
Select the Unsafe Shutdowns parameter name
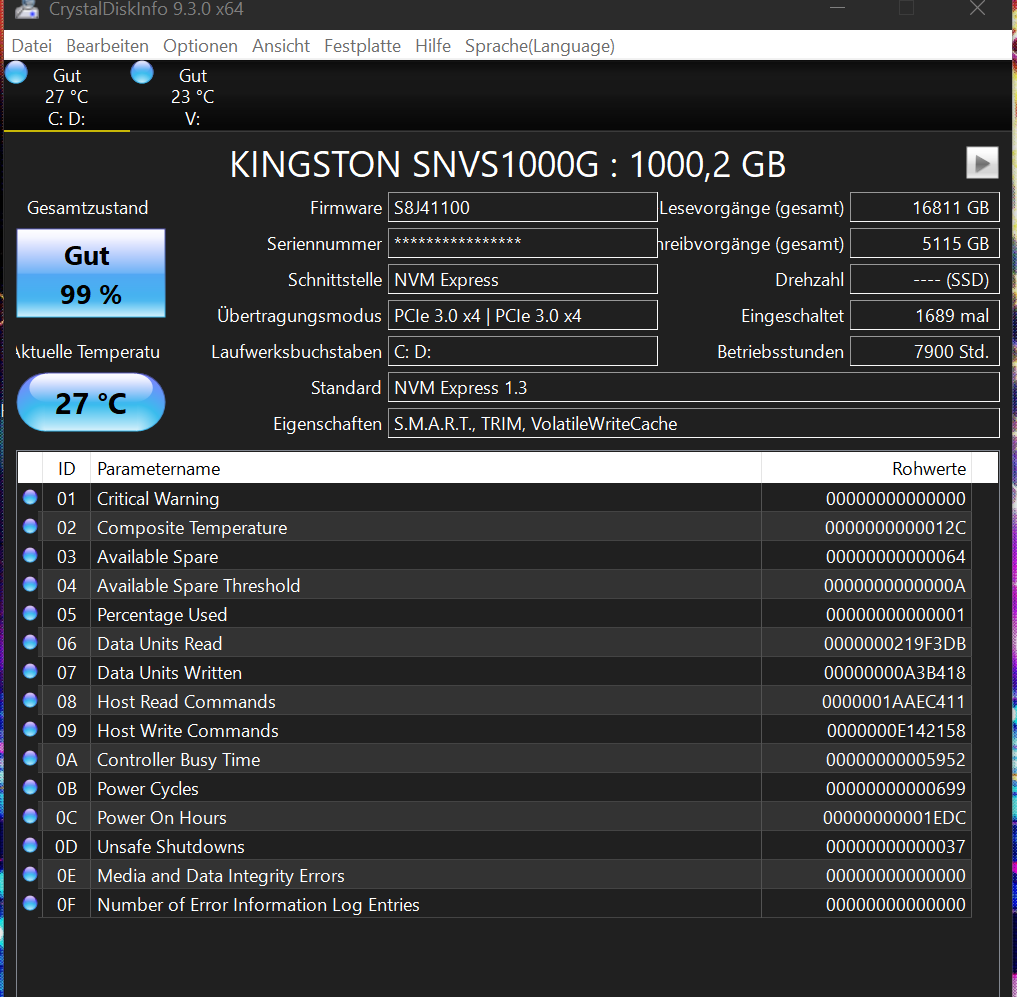pos(171,847)
